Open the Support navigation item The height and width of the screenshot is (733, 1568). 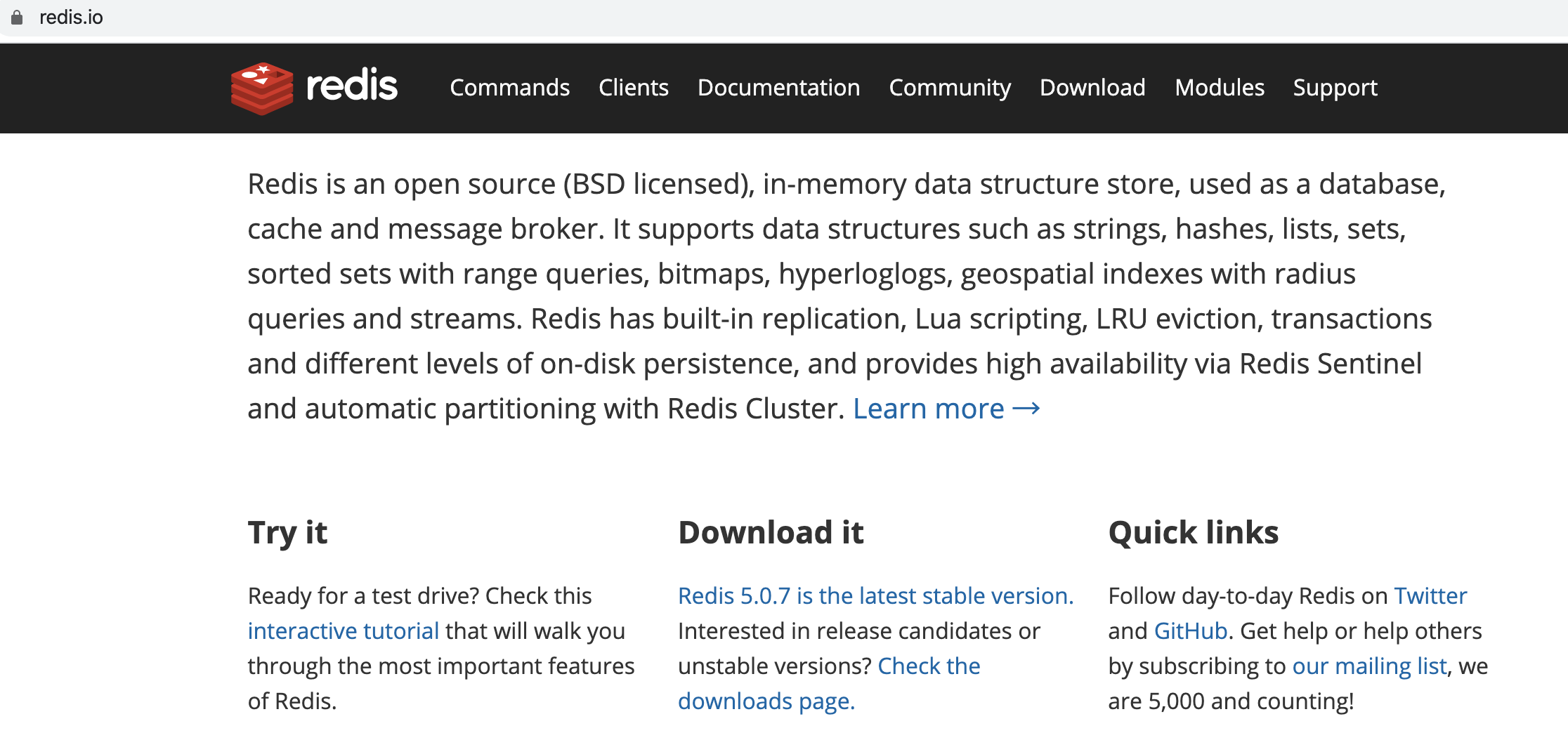coord(1335,88)
